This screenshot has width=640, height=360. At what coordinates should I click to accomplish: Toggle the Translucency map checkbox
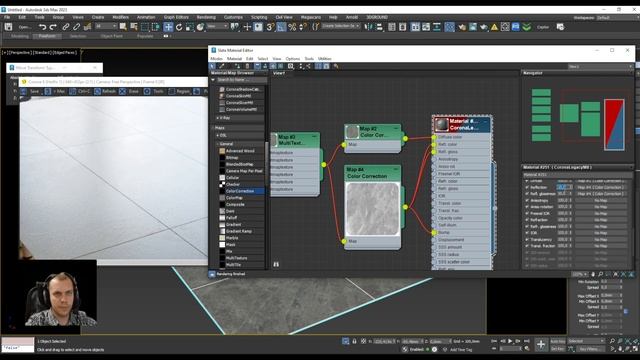(x=527, y=240)
